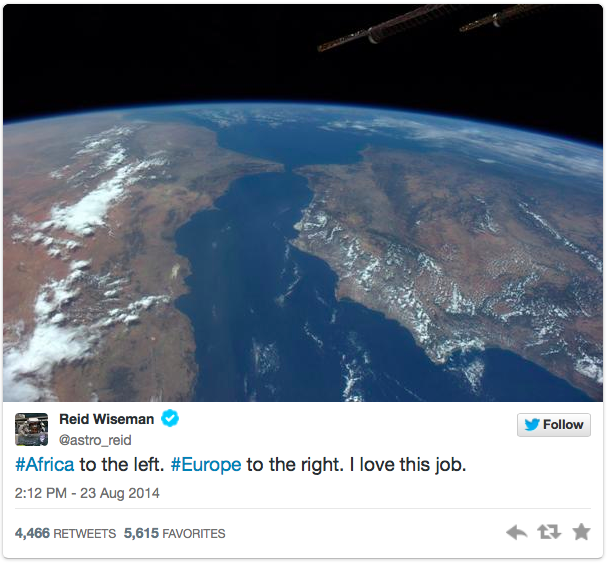
Task: Open the Reid Wiseman name link
Action: point(107,419)
